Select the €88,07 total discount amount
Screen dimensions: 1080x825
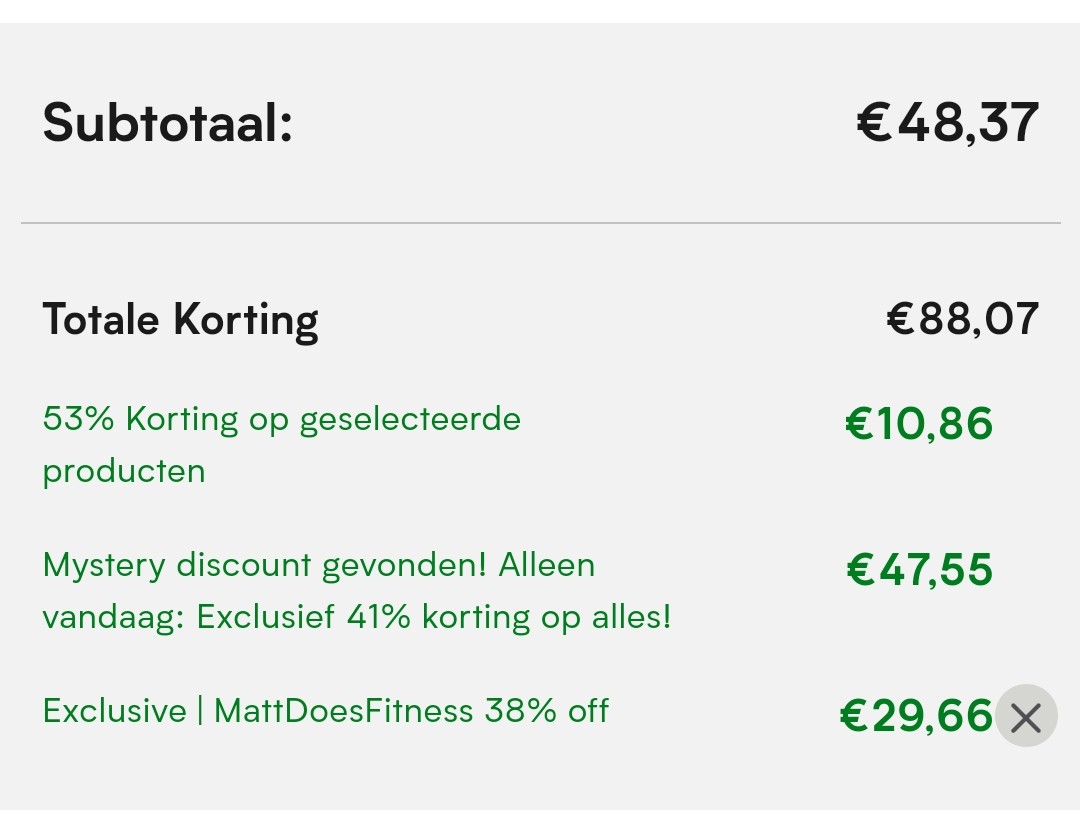point(962,320)
